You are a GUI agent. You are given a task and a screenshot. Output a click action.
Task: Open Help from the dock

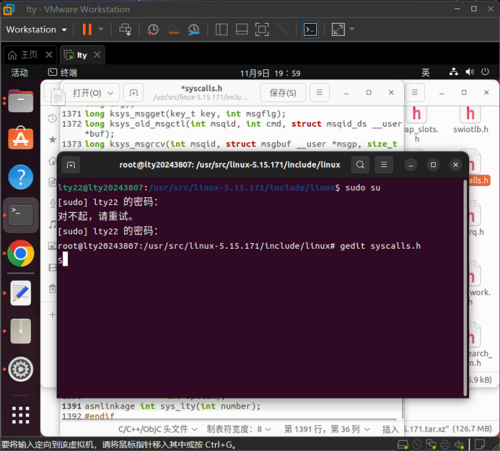pos(21,177)
